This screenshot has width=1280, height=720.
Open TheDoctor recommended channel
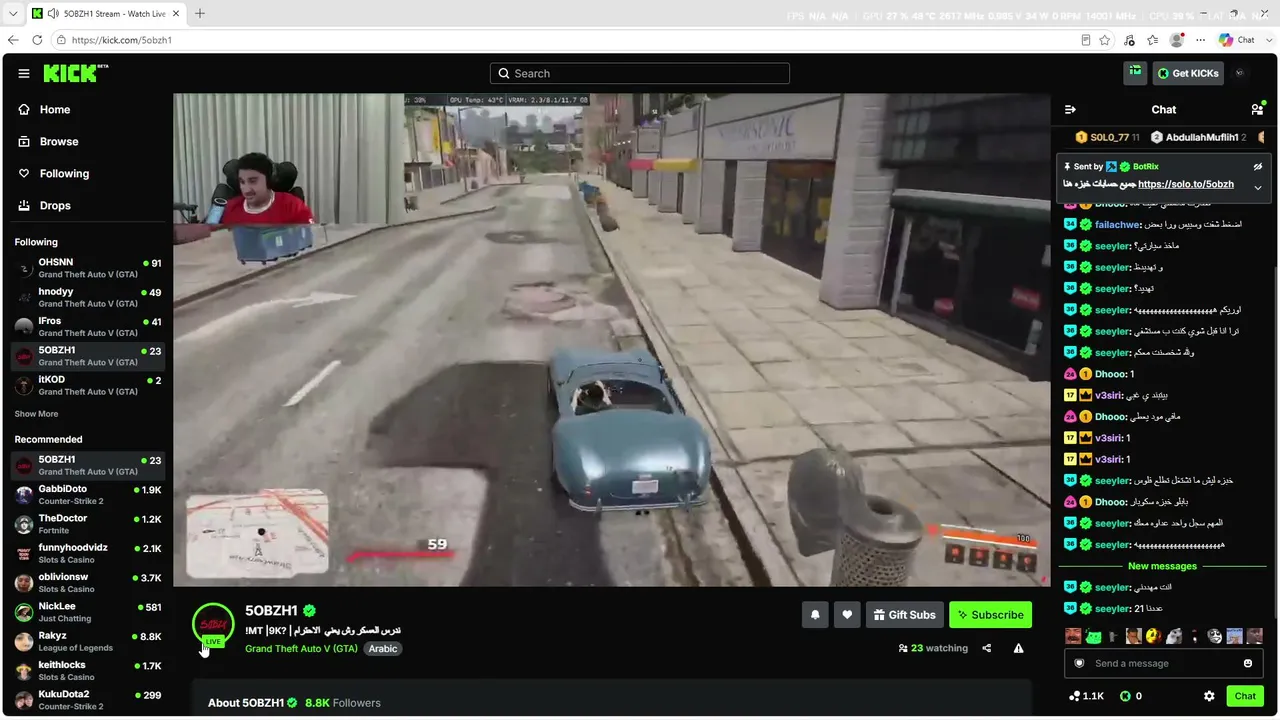point(88,524)
